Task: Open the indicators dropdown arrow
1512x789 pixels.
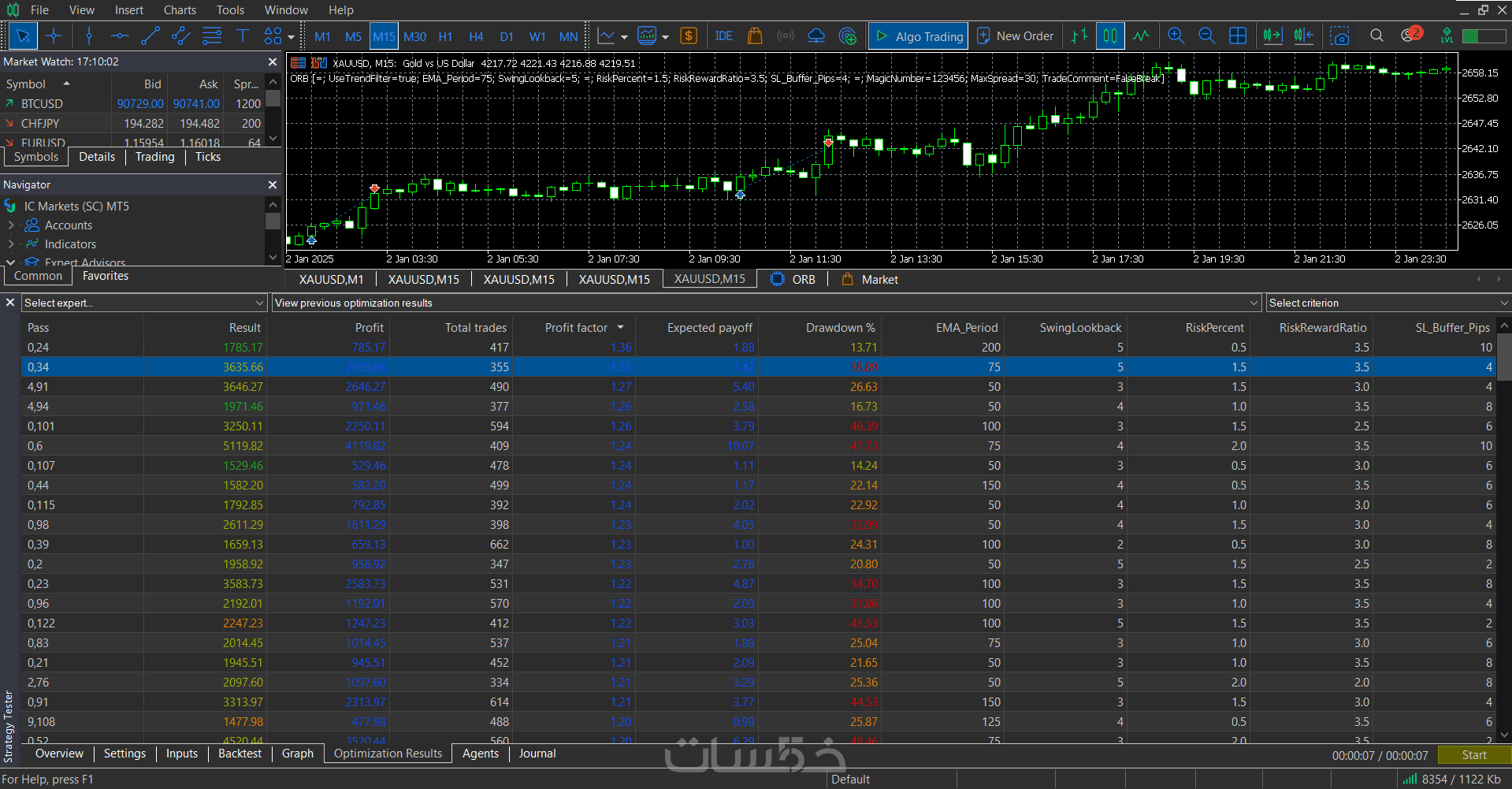Action: point(665,37)
